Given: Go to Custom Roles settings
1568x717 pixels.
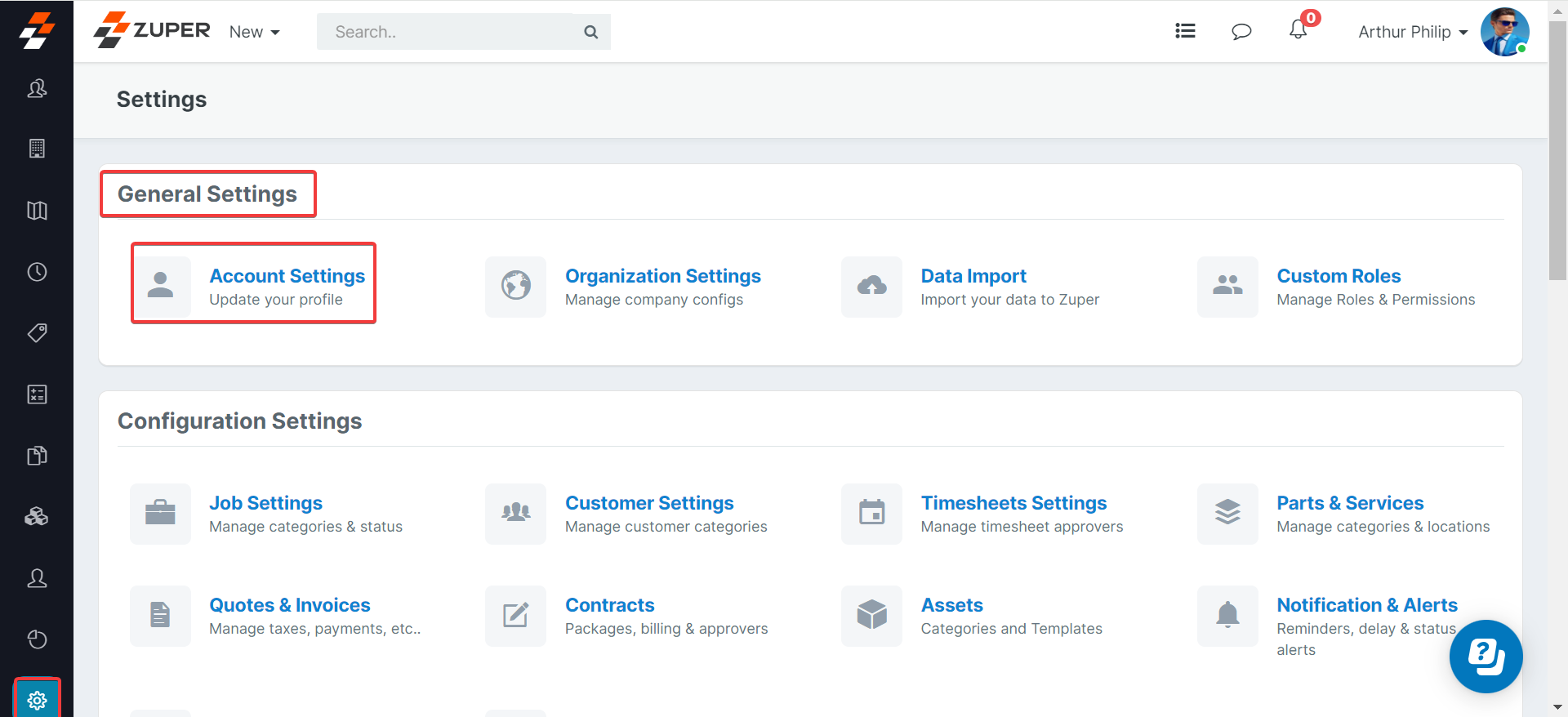Looking at the screenshot, I should pos(1338,276).
